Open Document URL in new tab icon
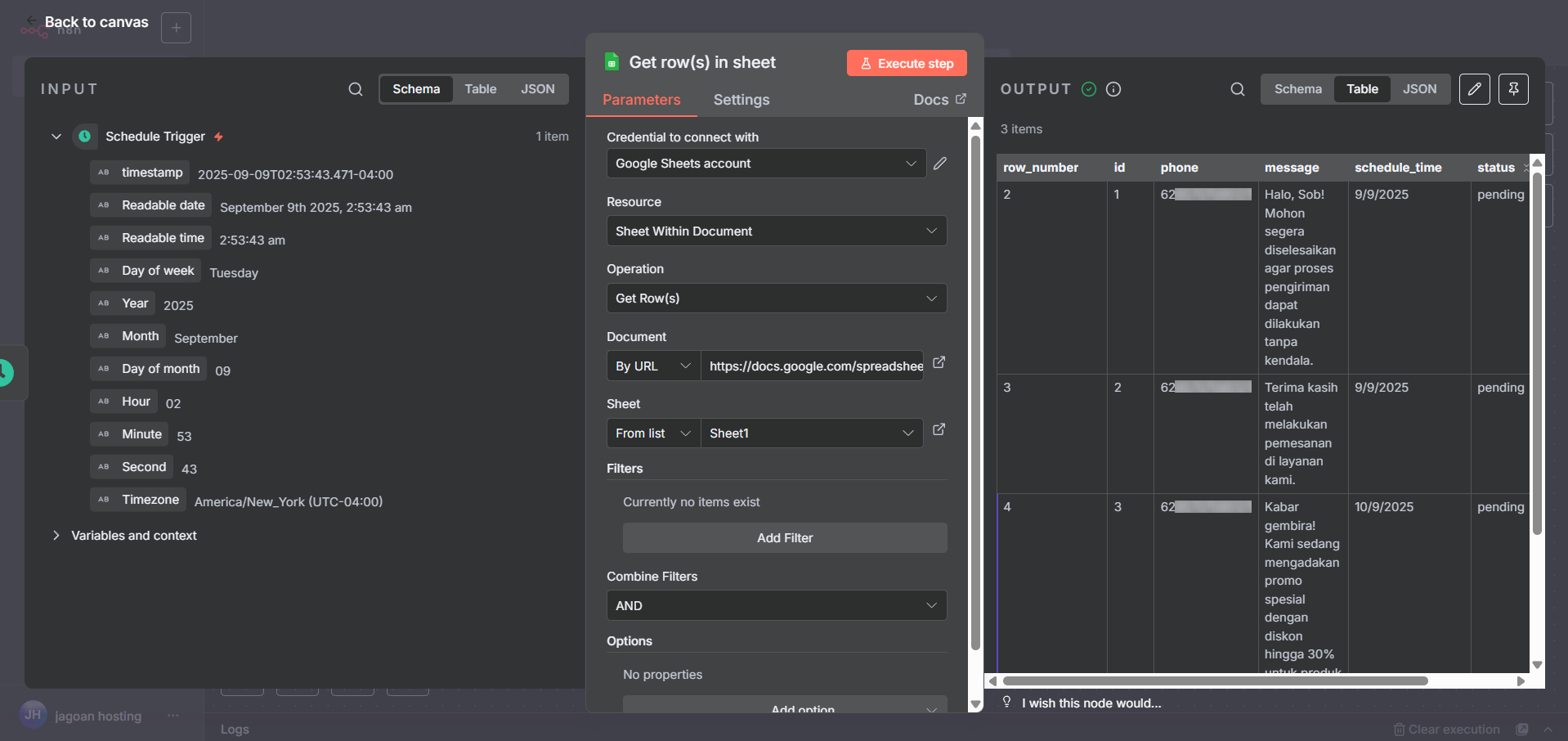The image size is (1568, 741). click(x=939, y=362)
